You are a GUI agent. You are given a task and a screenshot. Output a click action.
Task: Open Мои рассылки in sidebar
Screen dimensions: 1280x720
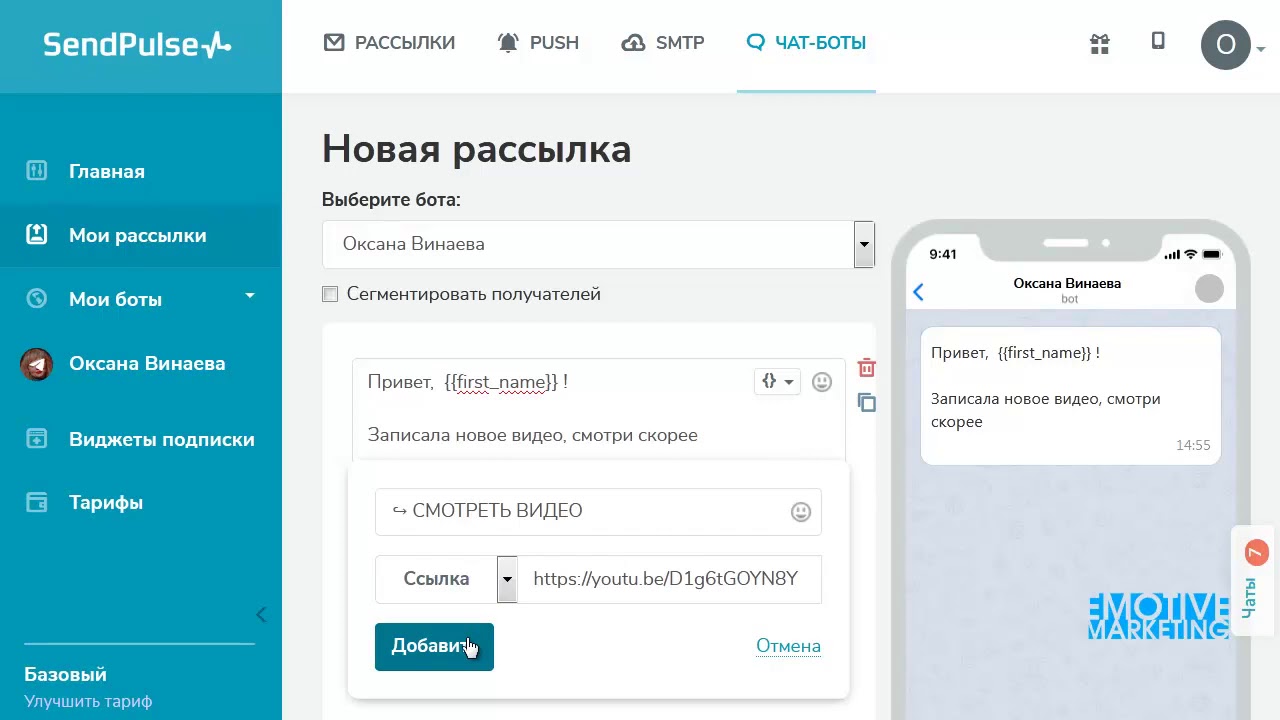pyautogui.click(x=138, y=235)
